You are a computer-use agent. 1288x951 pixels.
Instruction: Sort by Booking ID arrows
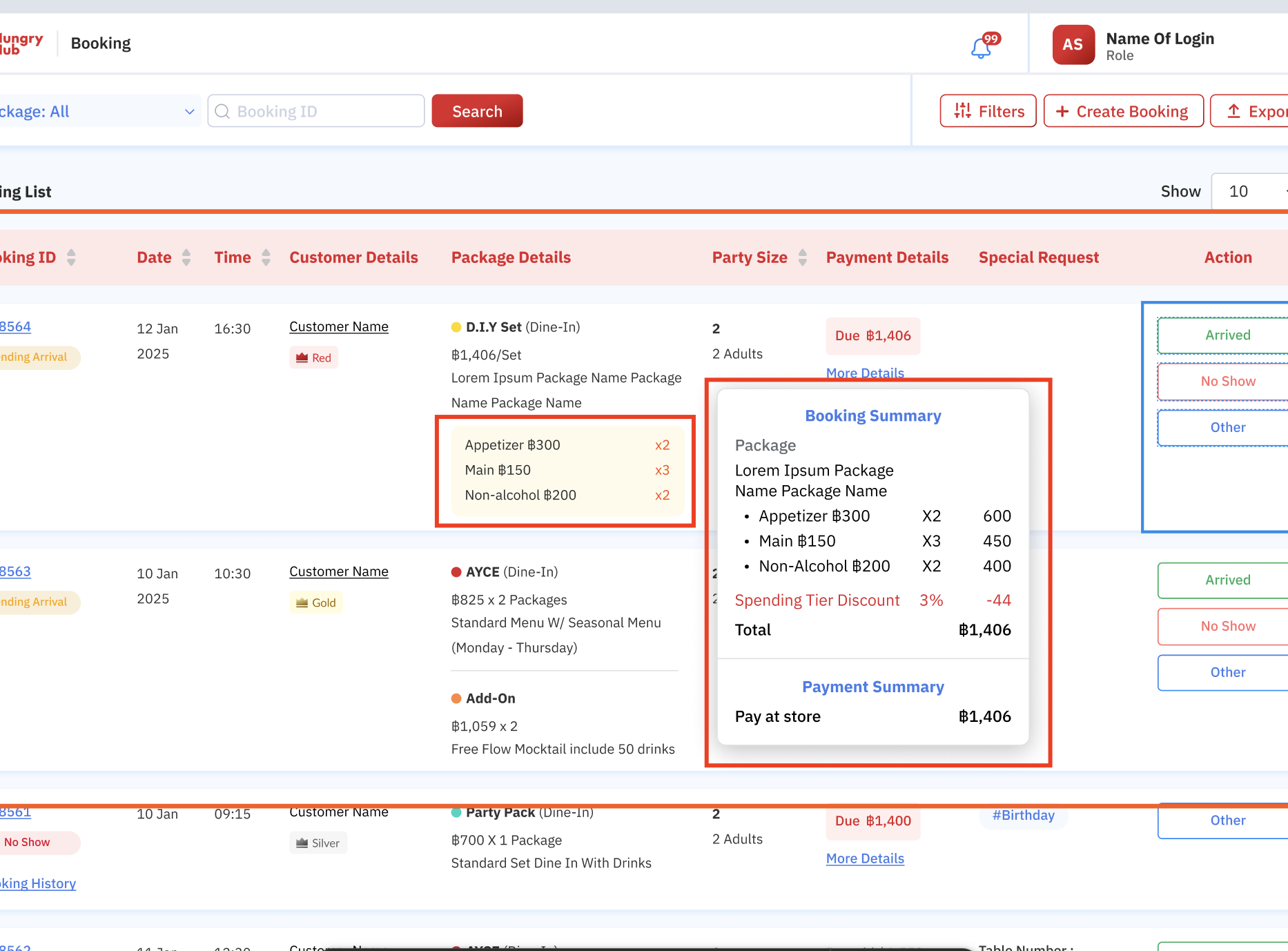(x=71, y=257)
